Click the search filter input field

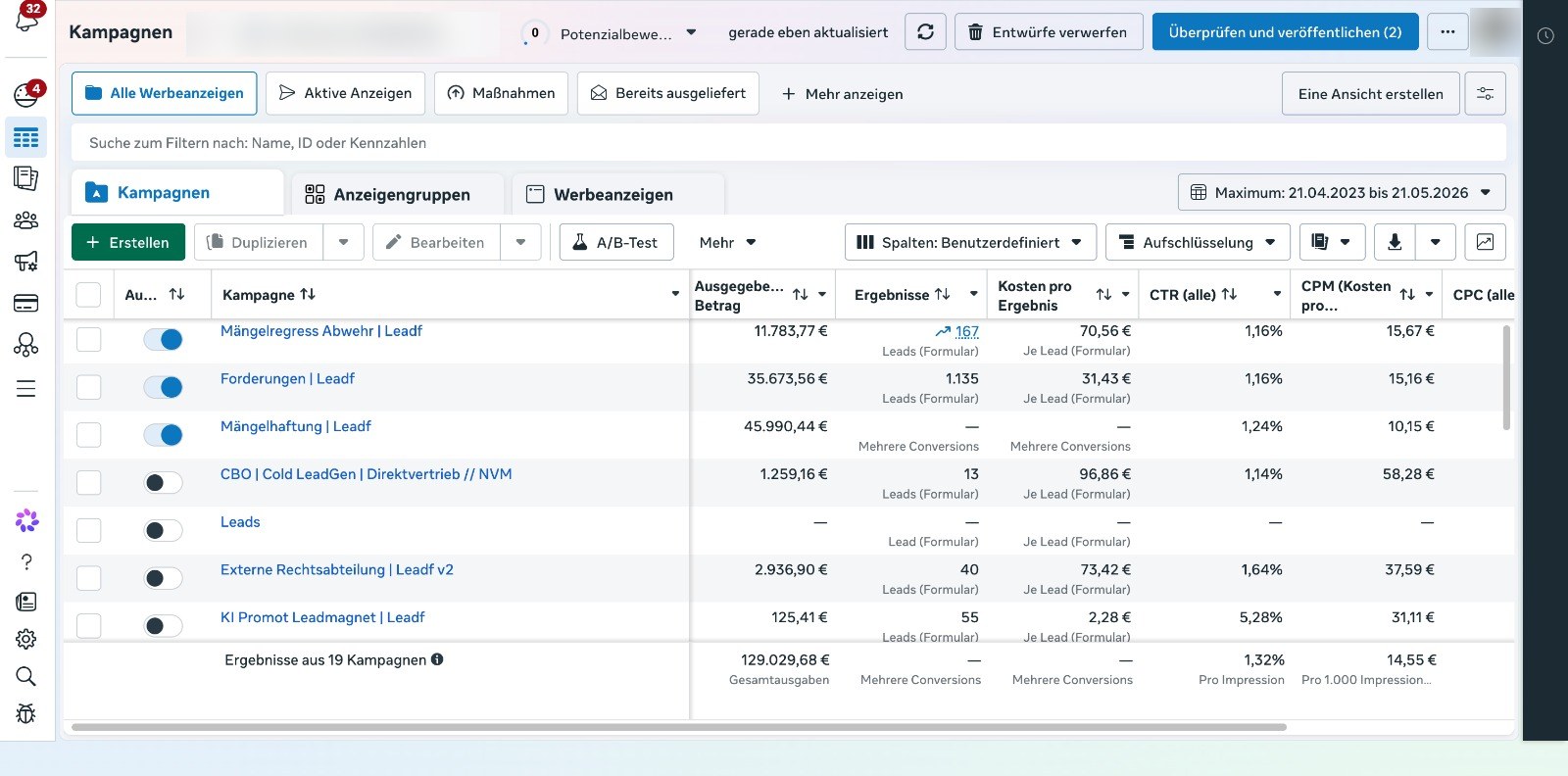click(789, 142)
